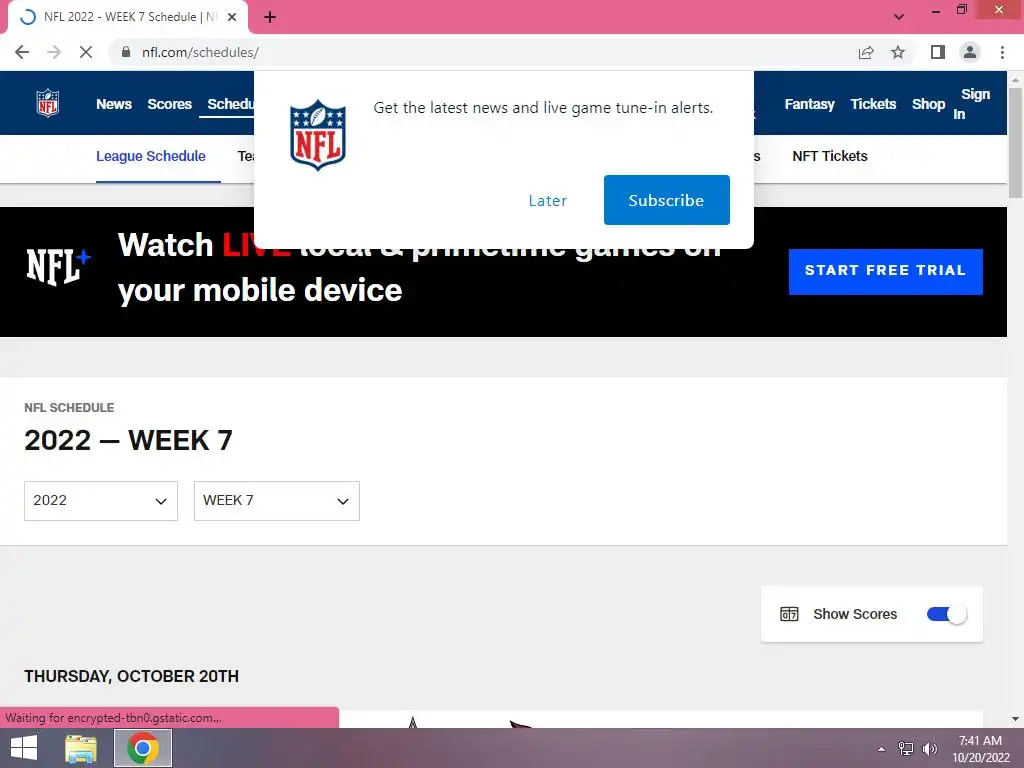Close the NFL 2022 Week 7 Schedule tab
The image size is (1024, 768).
click(x=232, y=17)
